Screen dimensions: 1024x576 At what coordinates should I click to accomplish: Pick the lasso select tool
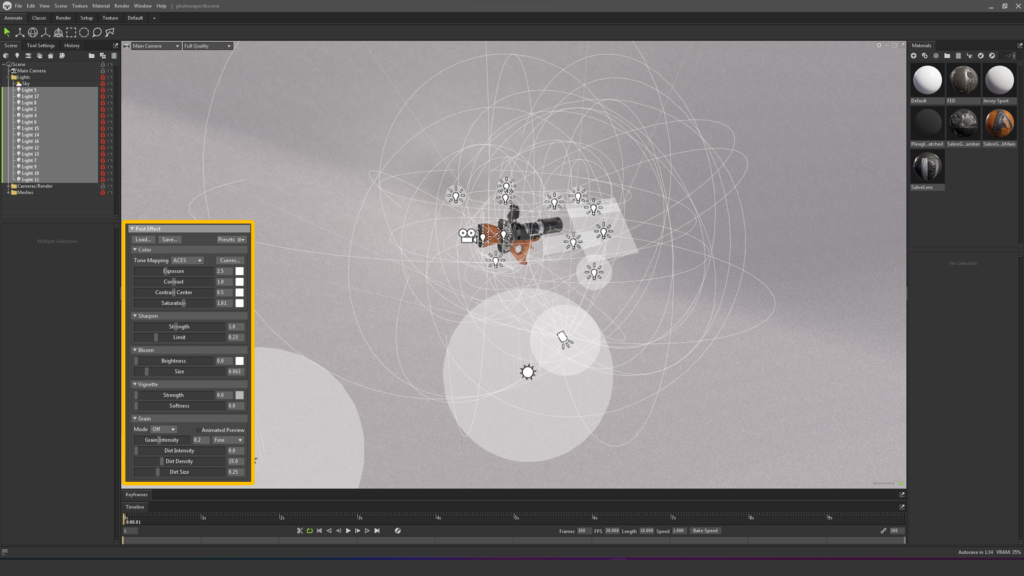(97, 32)
